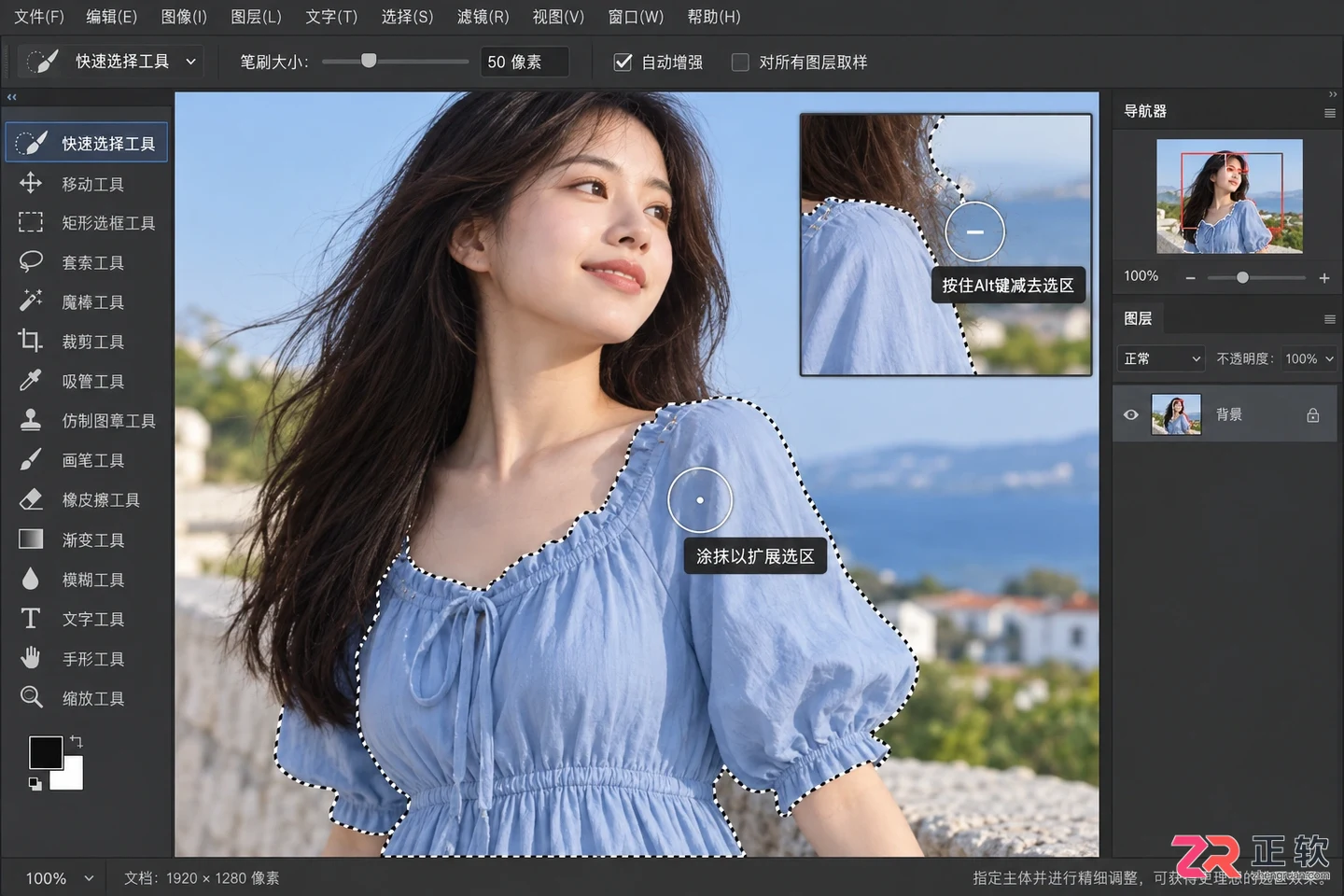1344x896 pixels.
Task: Enable 对所有图层取样 checkbox
Action: point(740,63)
